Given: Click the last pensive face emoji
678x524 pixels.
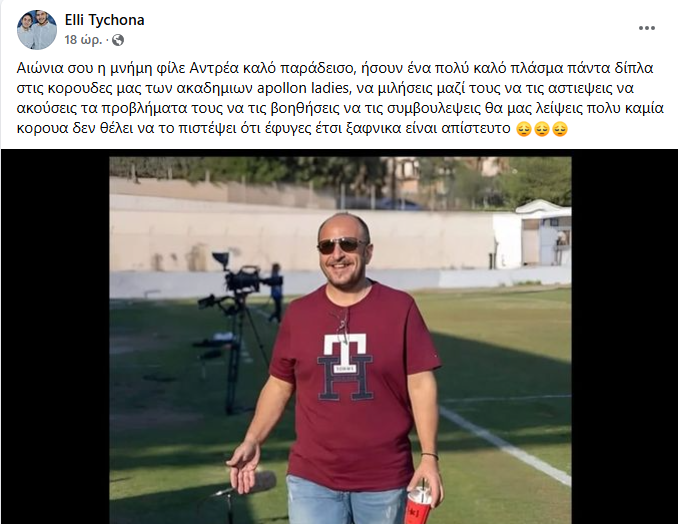Looking at the screenshot, I should (560, 129).
